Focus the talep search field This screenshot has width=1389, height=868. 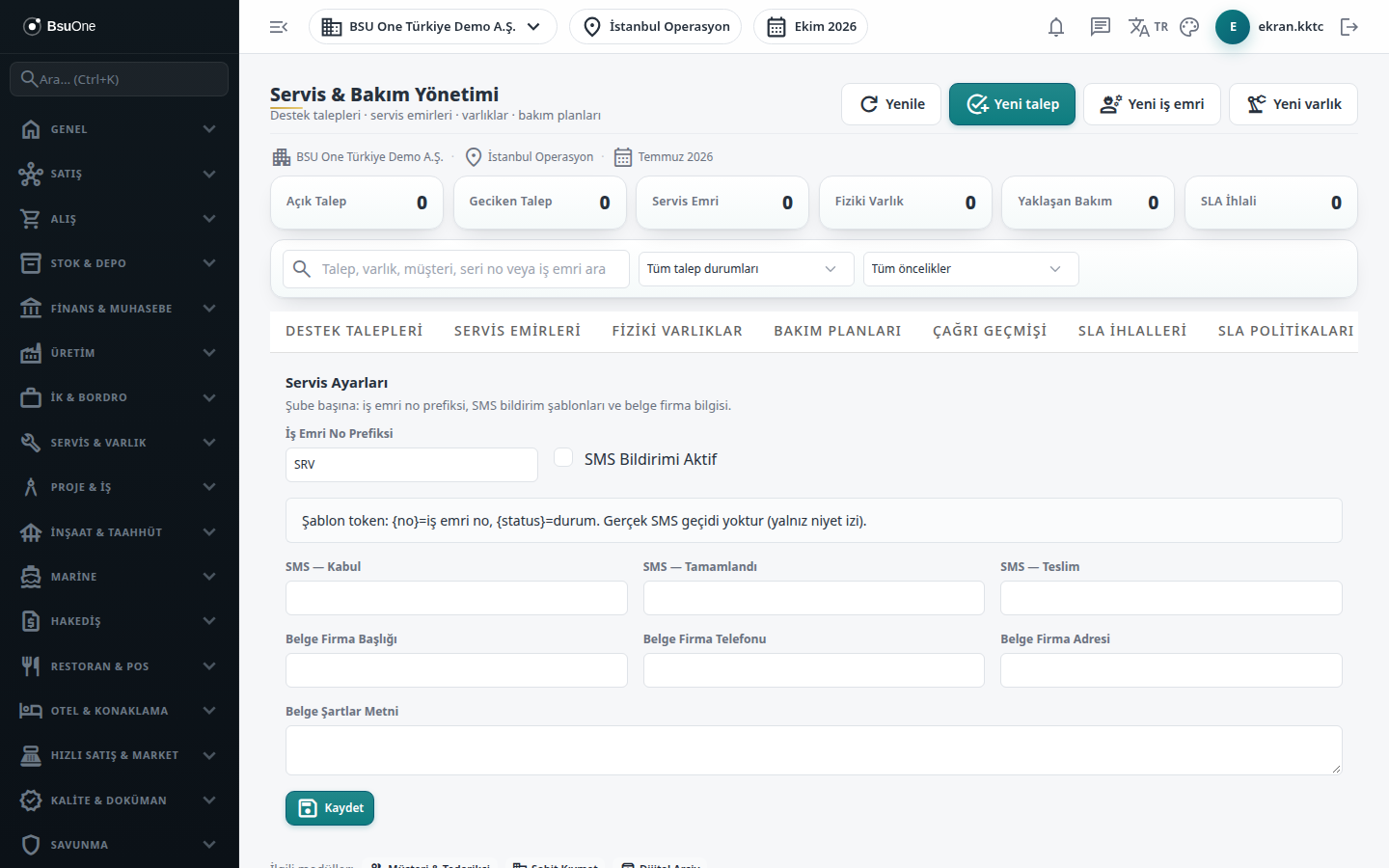[456, 269]
